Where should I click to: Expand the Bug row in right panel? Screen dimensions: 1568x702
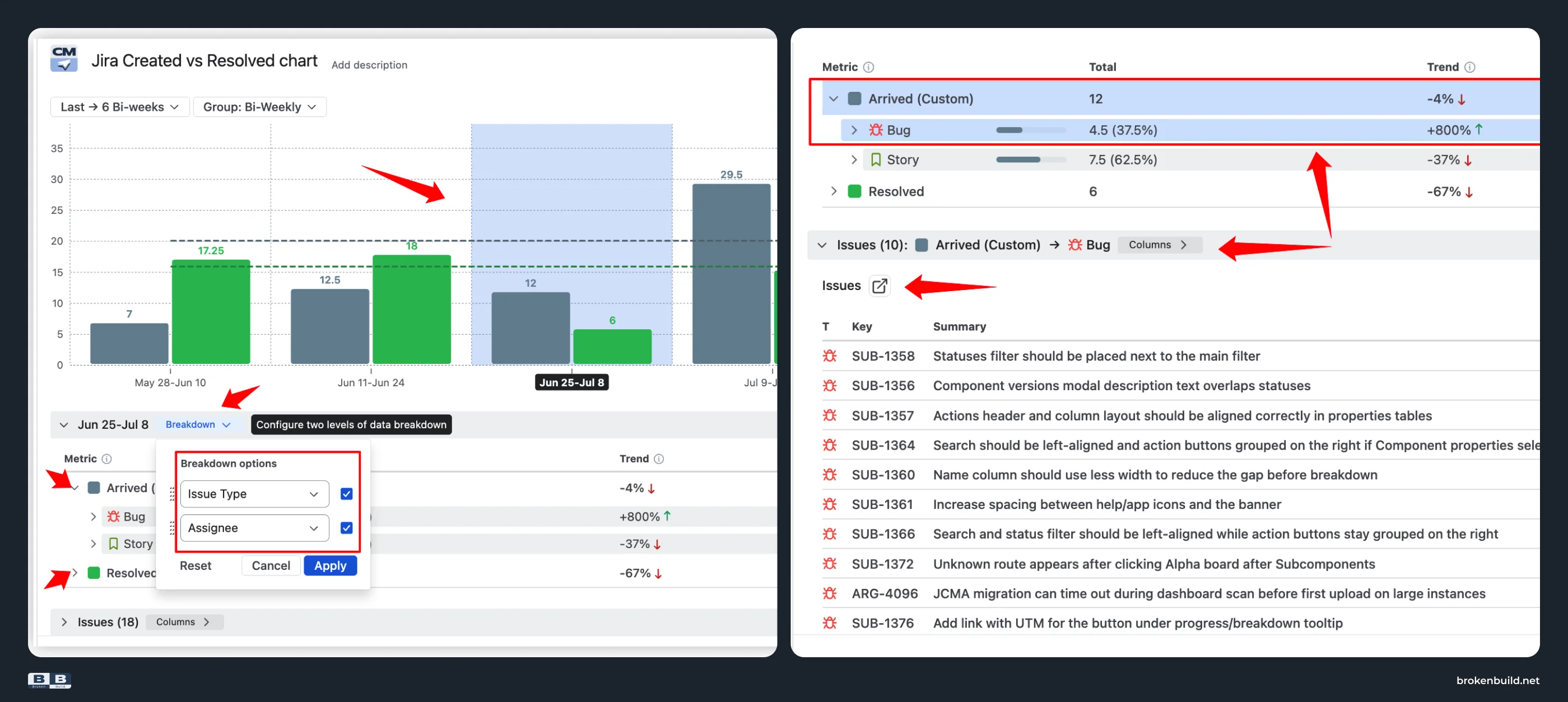853,129
